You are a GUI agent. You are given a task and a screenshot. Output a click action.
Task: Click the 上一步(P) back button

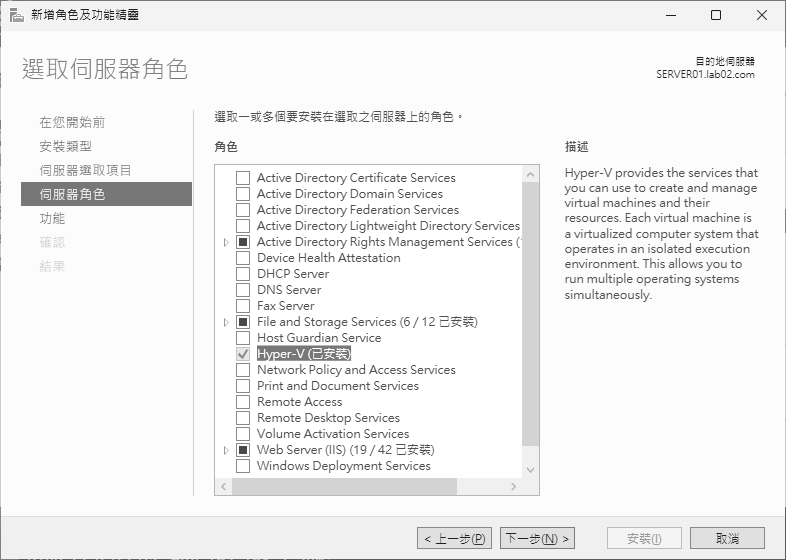(x=454, y=538)
